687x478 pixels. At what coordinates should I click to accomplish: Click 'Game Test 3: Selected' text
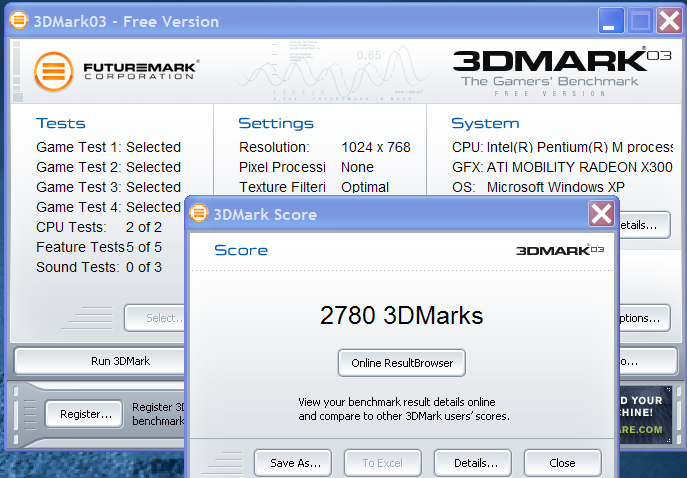coord(108,187)
